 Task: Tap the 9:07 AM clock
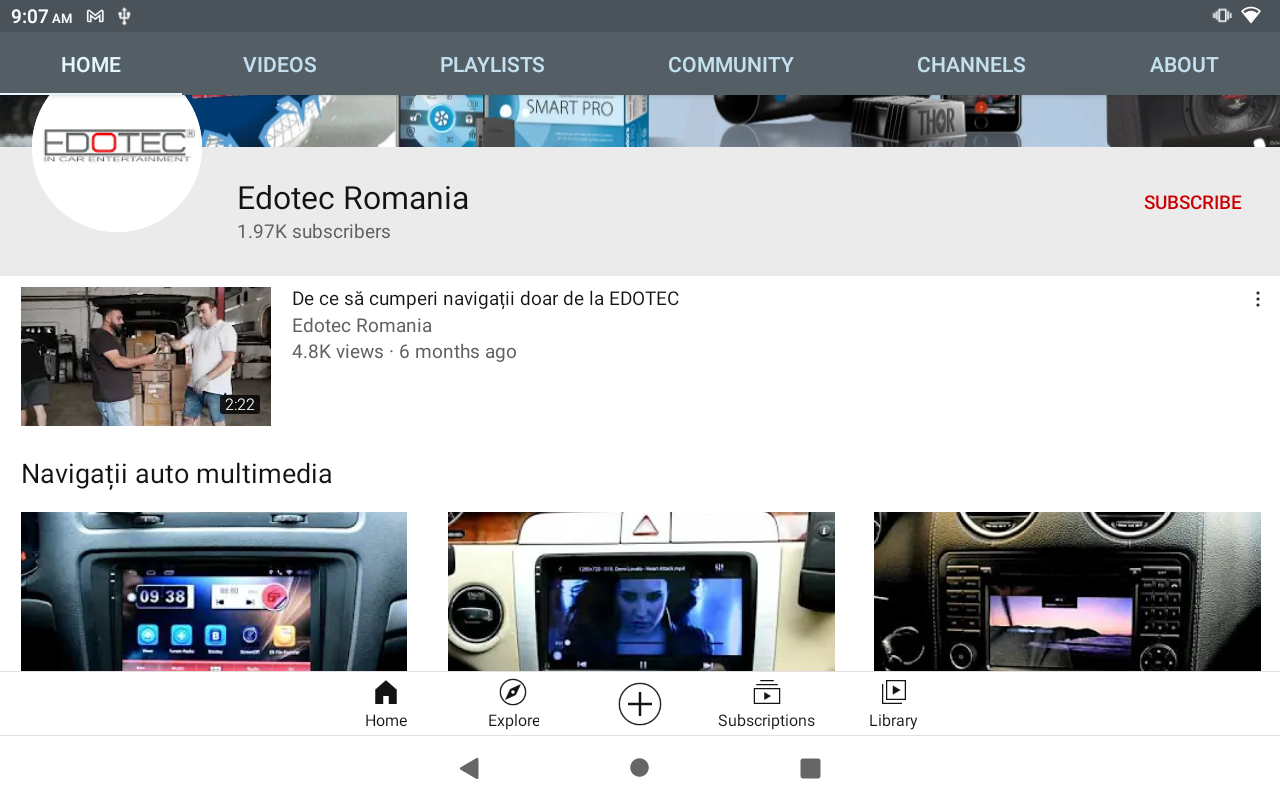point(42,16)
